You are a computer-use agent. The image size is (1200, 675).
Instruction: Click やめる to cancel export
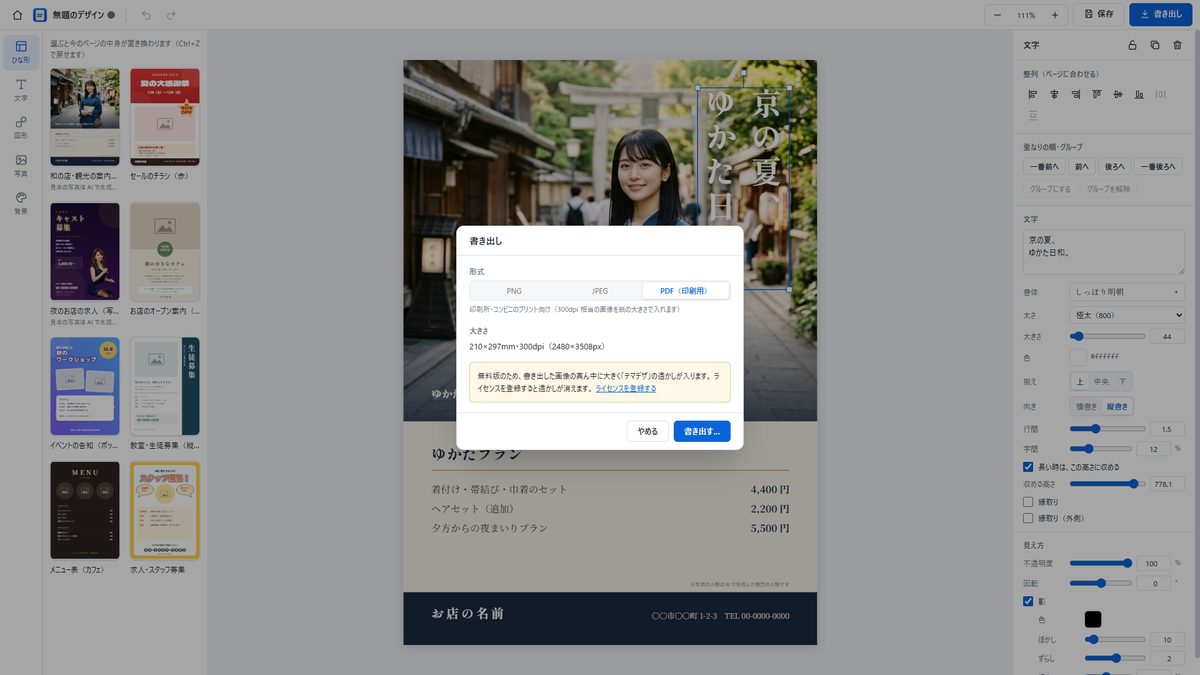[648, 431]
